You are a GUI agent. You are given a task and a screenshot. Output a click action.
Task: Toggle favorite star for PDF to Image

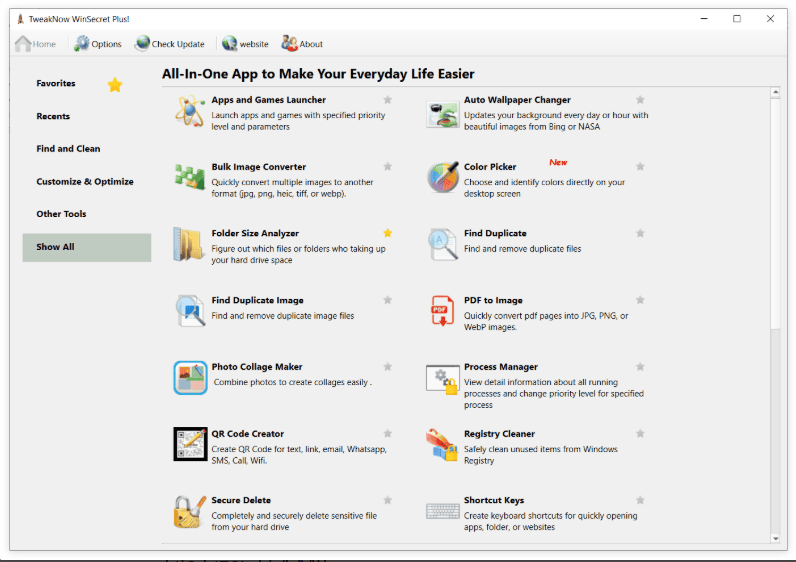[640, 300]
